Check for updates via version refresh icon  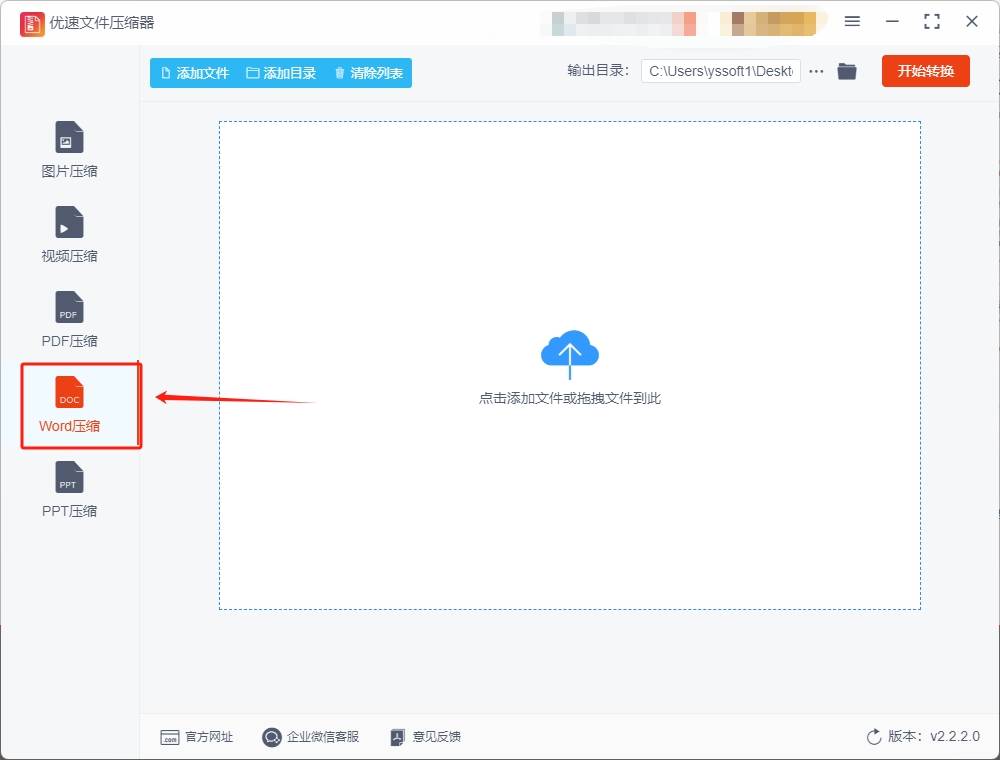[874, 737]
